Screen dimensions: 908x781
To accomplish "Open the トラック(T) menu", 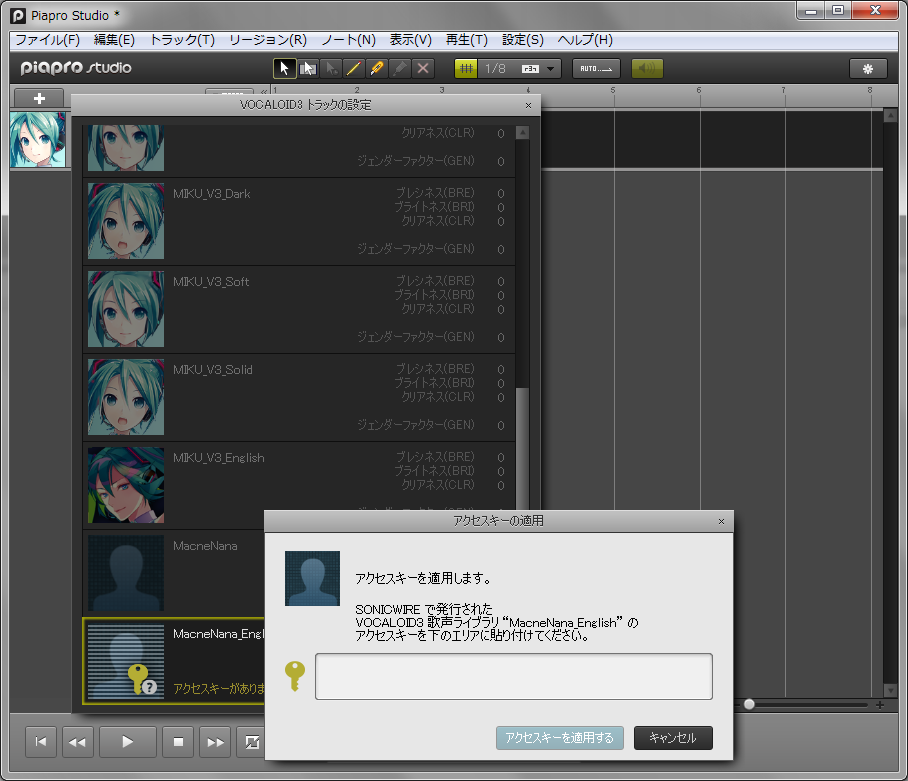I will click(x=182, y=39).
